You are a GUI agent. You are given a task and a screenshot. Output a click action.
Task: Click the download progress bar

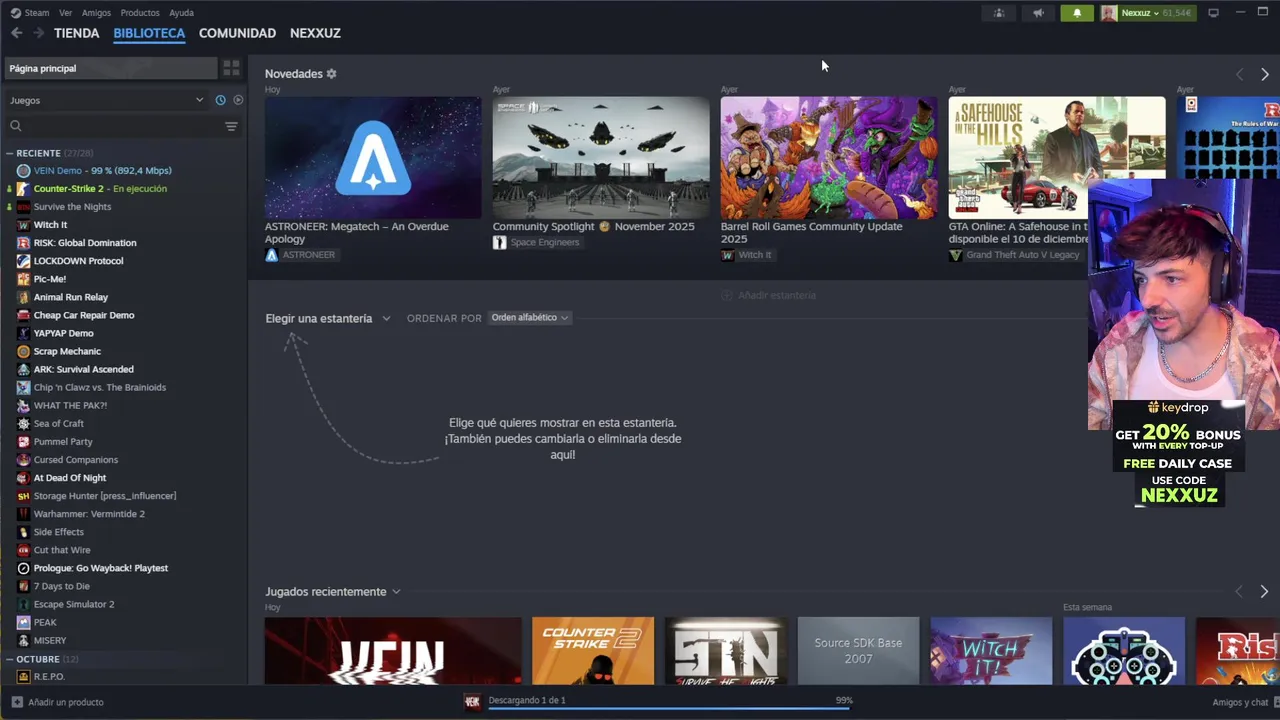point(669,708)
